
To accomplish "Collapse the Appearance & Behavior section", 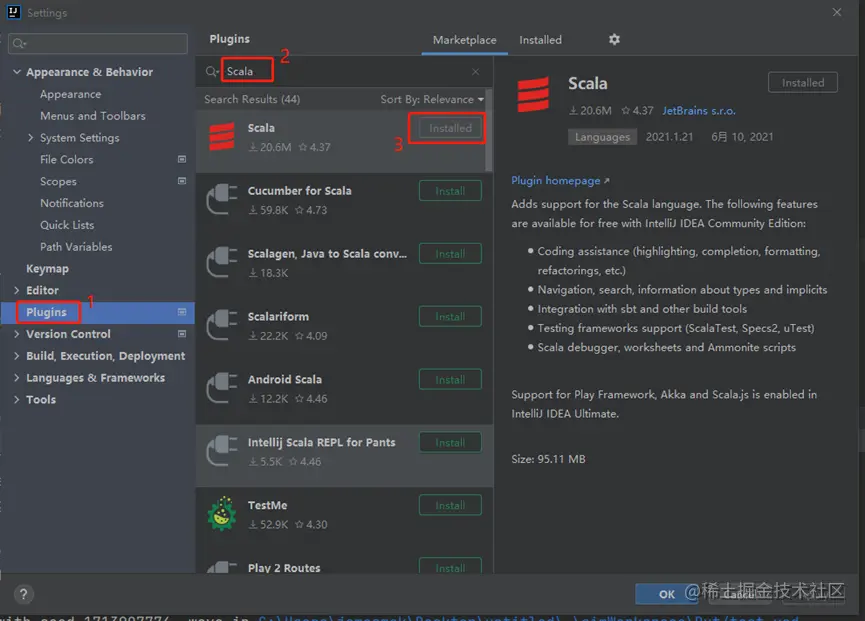I will coord(17,72).
